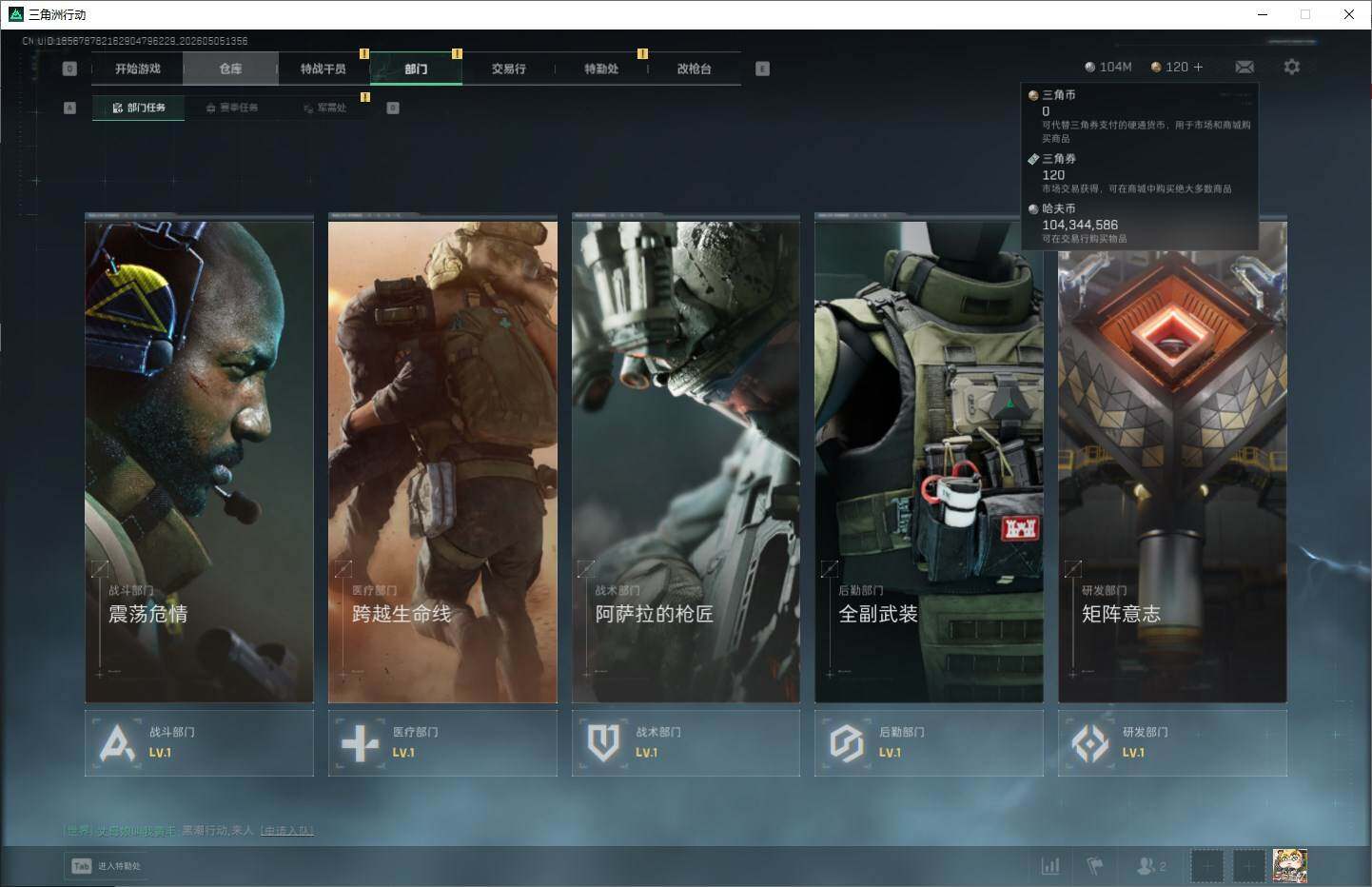Open the mail envelope icon
This screenshot has width=1372, height=887.
coord(1245,67)
